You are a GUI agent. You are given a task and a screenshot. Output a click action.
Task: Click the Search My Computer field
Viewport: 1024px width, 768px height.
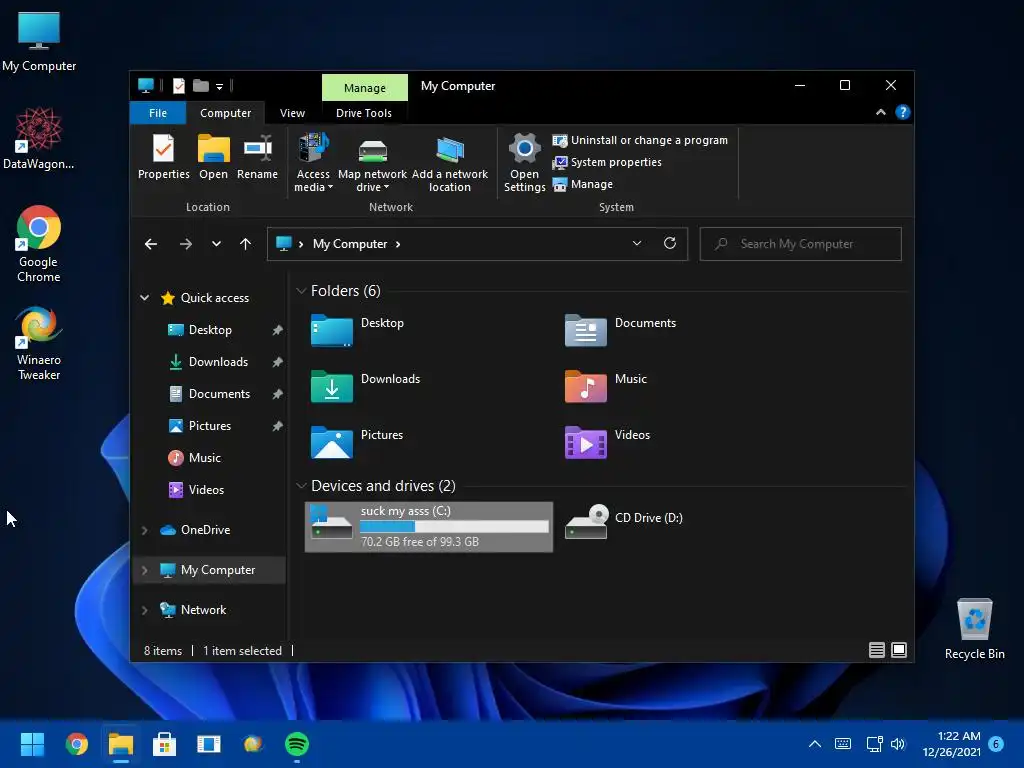(801, 244)
